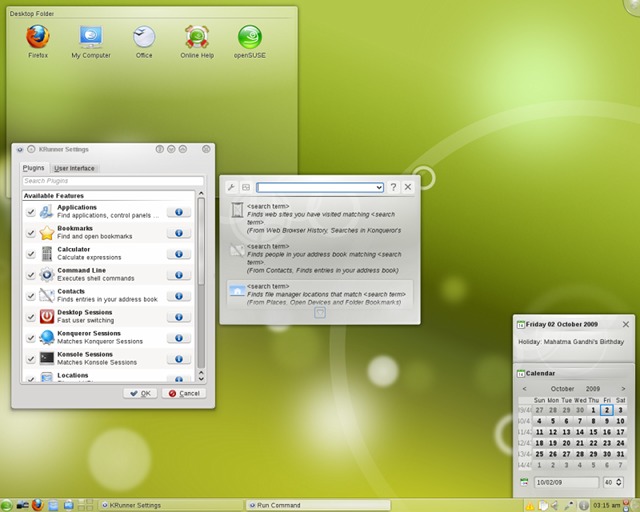The width and height of the screenshot is (640, 512).
Task: Click the Run Command text input box
Action: [320, 187]
